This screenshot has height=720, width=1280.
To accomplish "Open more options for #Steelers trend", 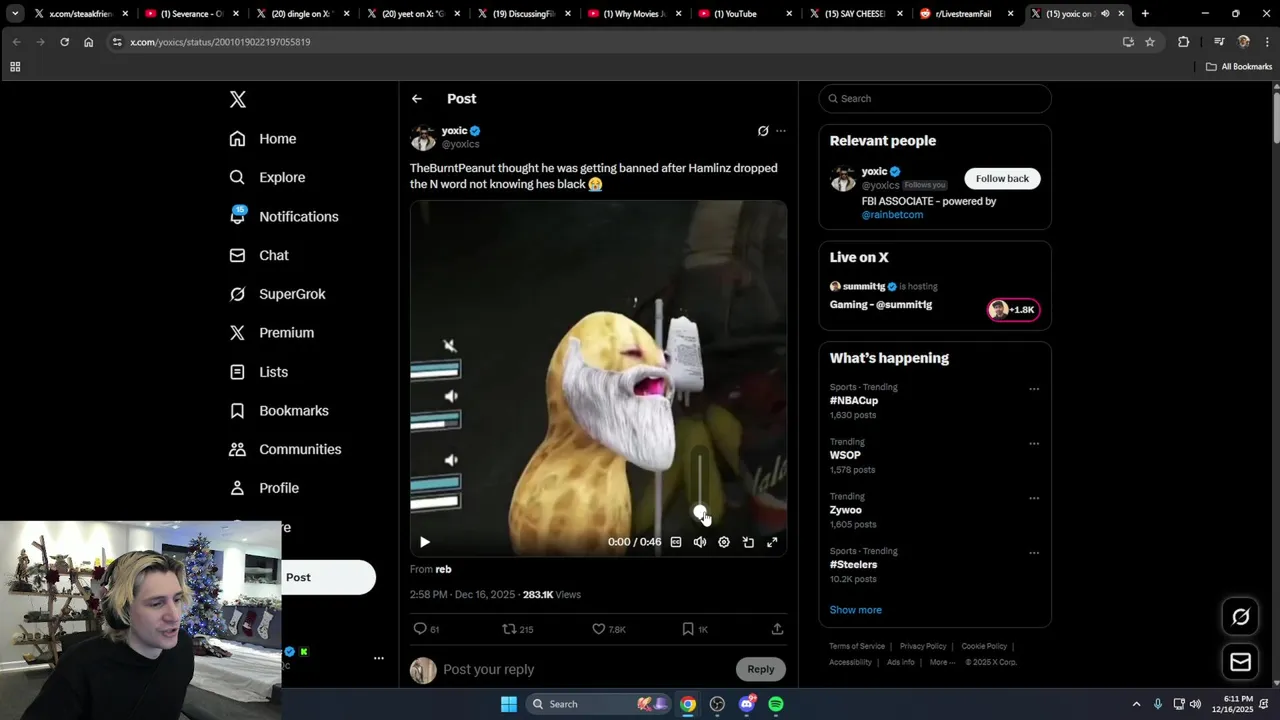I will [1034, 552].
